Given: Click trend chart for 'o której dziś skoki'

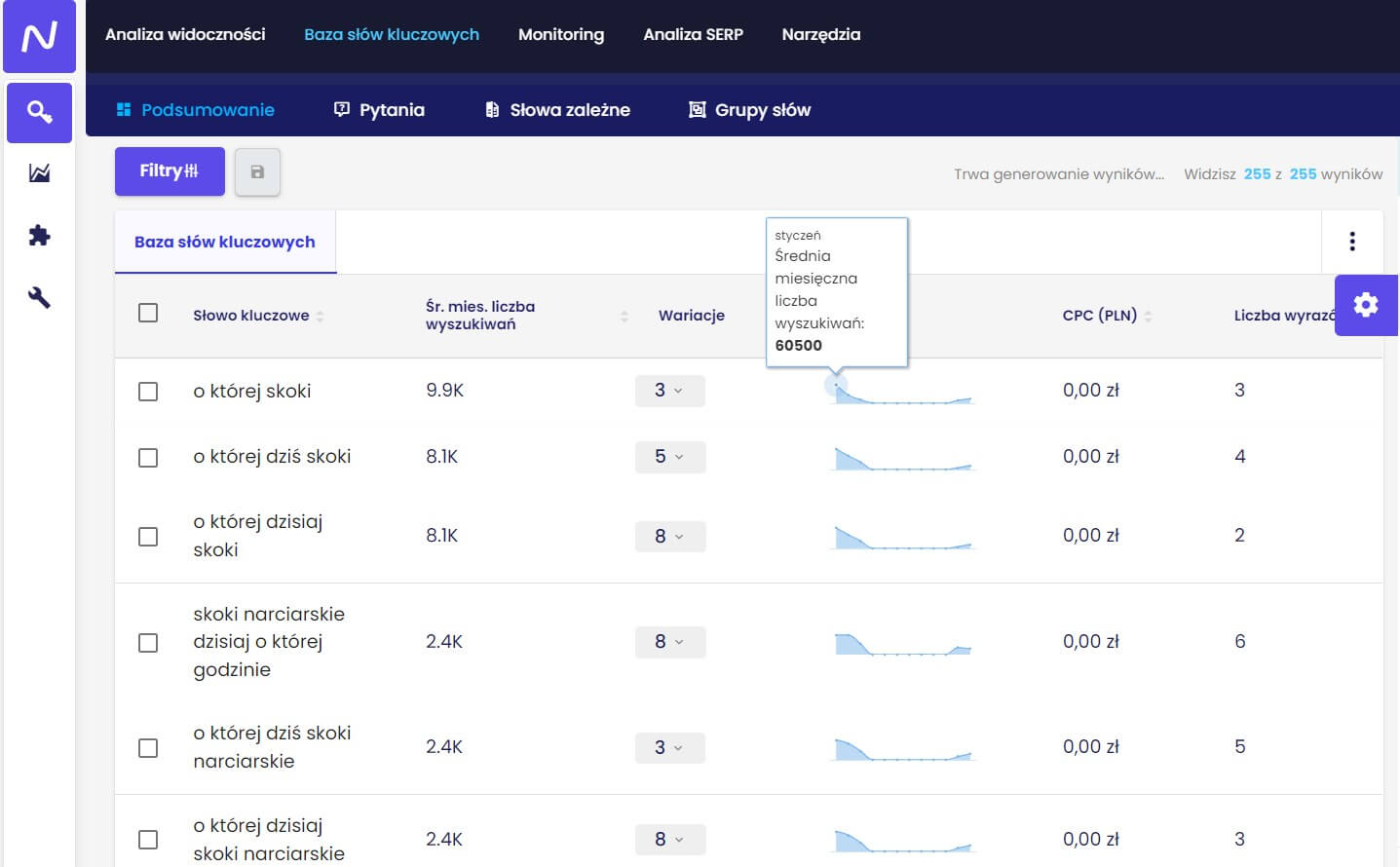Looking at the screenshot, I should click(x=902, y=458).
